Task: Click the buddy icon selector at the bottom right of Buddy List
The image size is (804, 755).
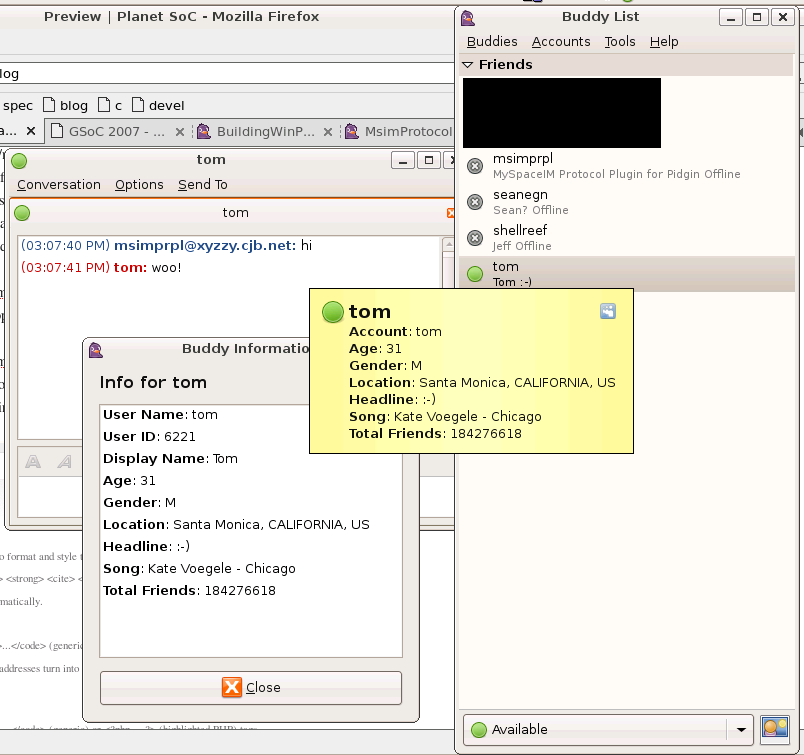Action: (775, 729)
